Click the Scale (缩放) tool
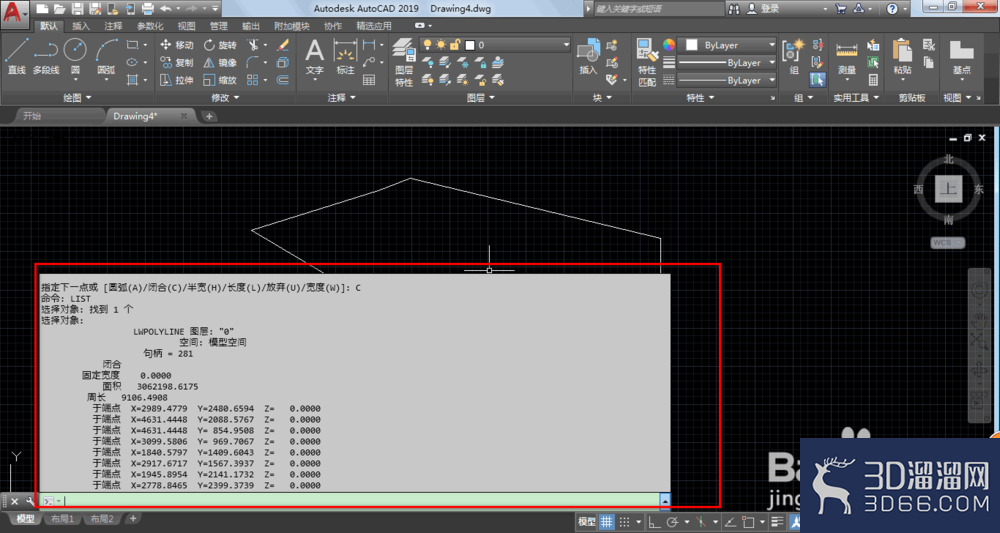This screenshot has width=1000, height=533. [x=219, y=80]
